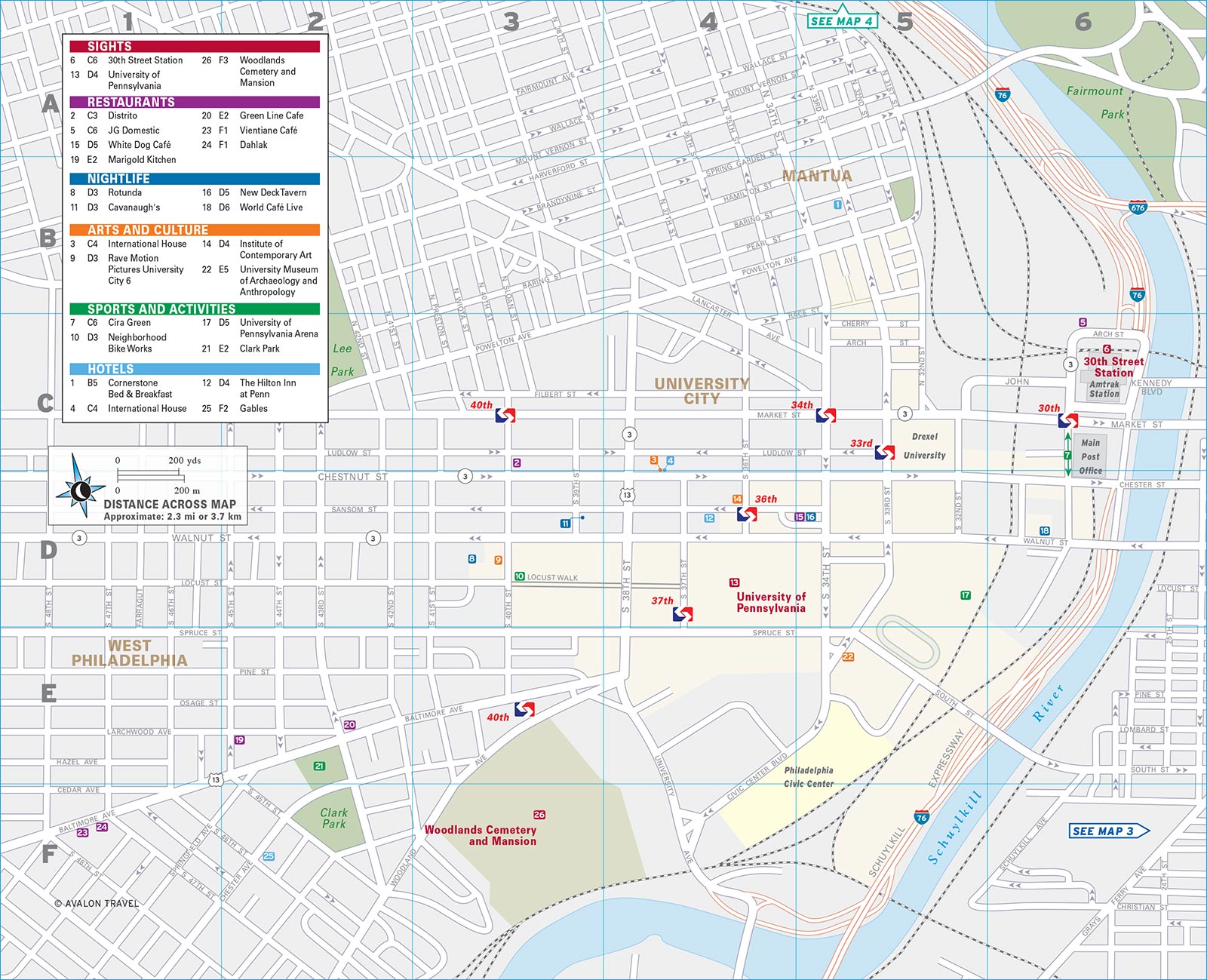1207x980 pixels.
Task: Click the HOTELS legend header
Action: (x=195, y=369)
